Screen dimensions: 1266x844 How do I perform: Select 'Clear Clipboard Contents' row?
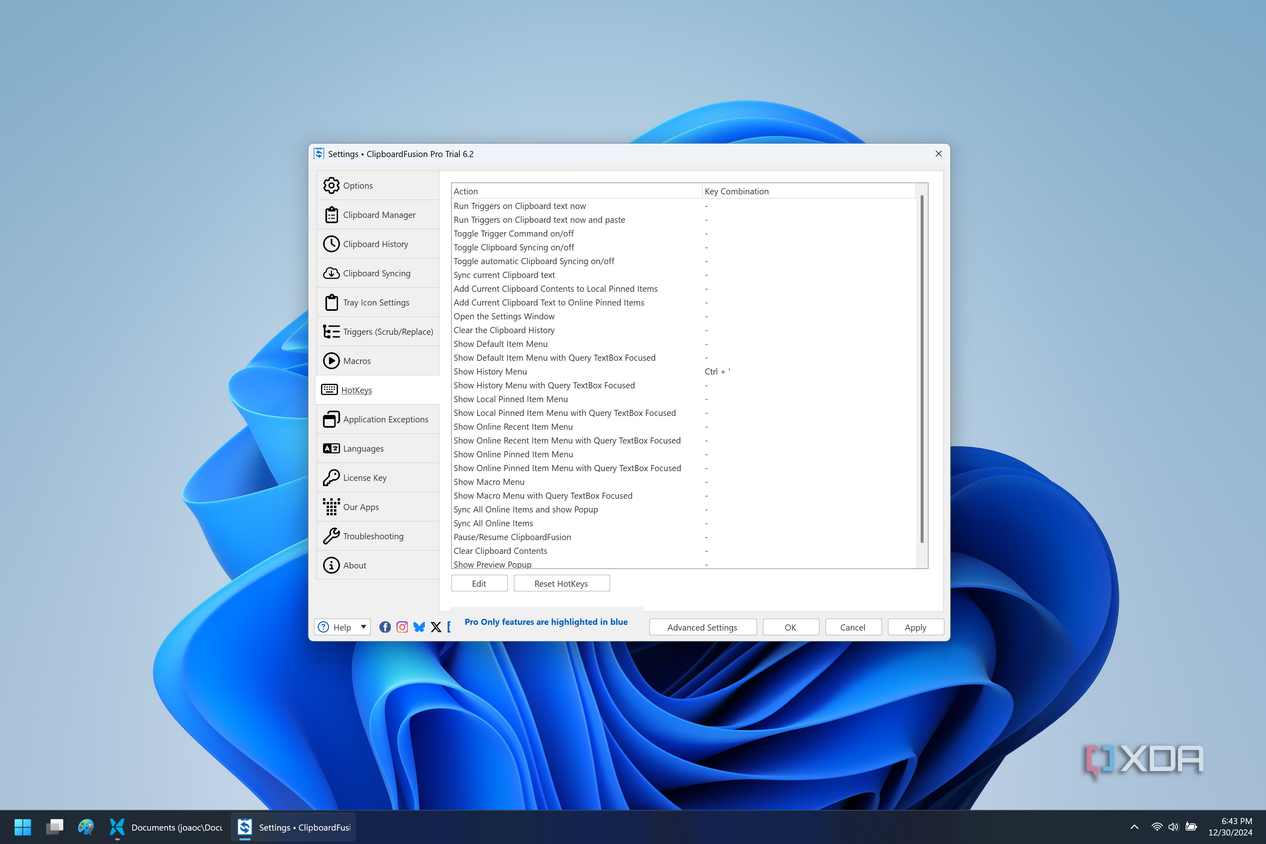tap(685, 551)
